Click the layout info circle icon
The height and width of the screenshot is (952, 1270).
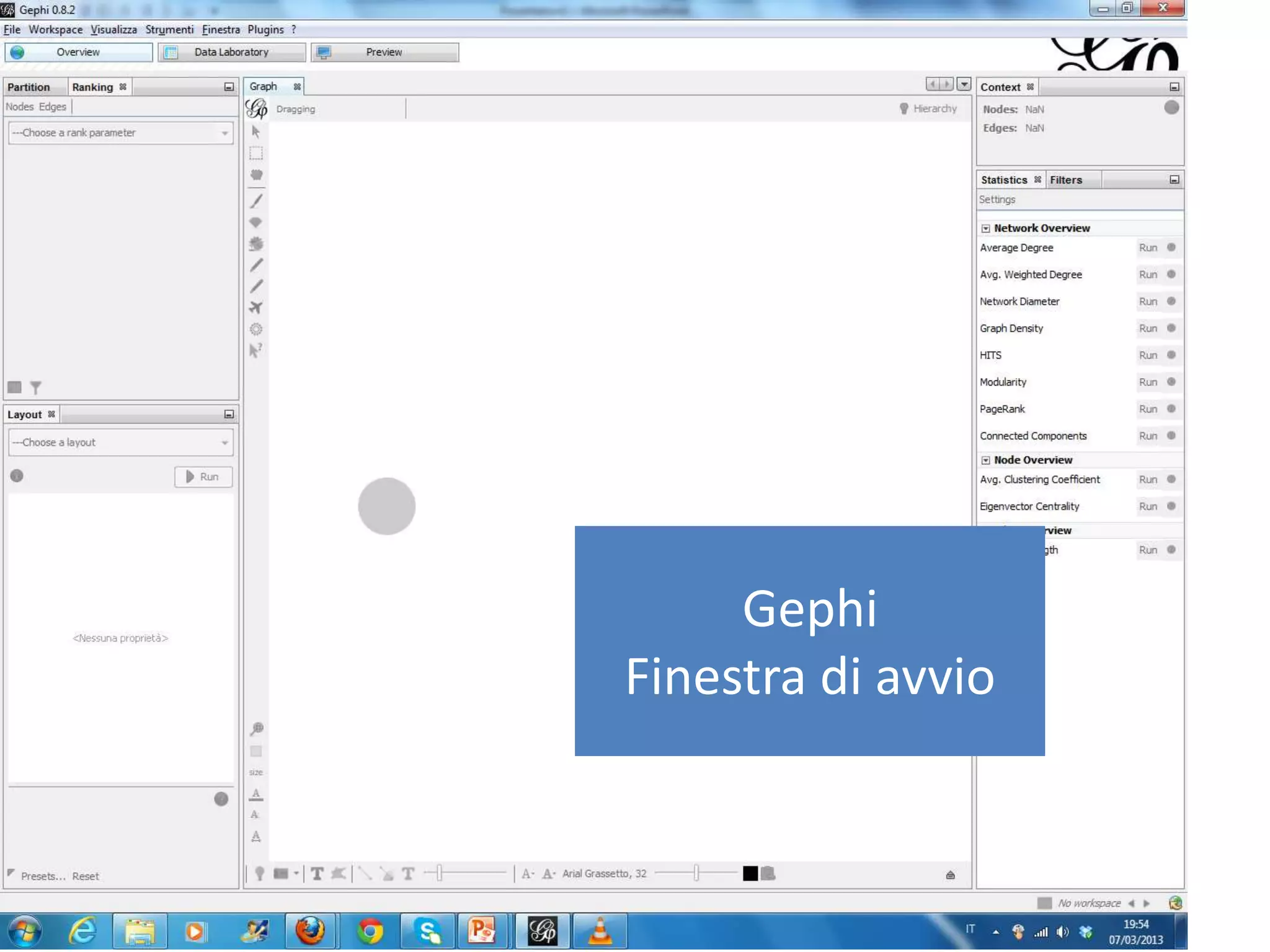tap(17, 476)
